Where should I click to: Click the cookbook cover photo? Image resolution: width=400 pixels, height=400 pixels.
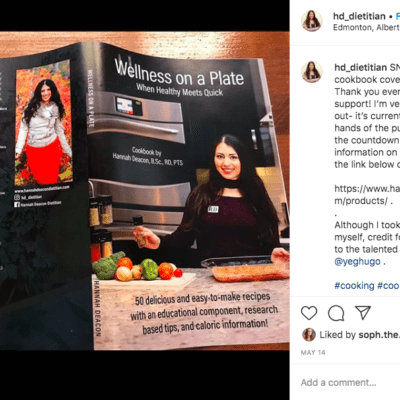coord(145,191)
